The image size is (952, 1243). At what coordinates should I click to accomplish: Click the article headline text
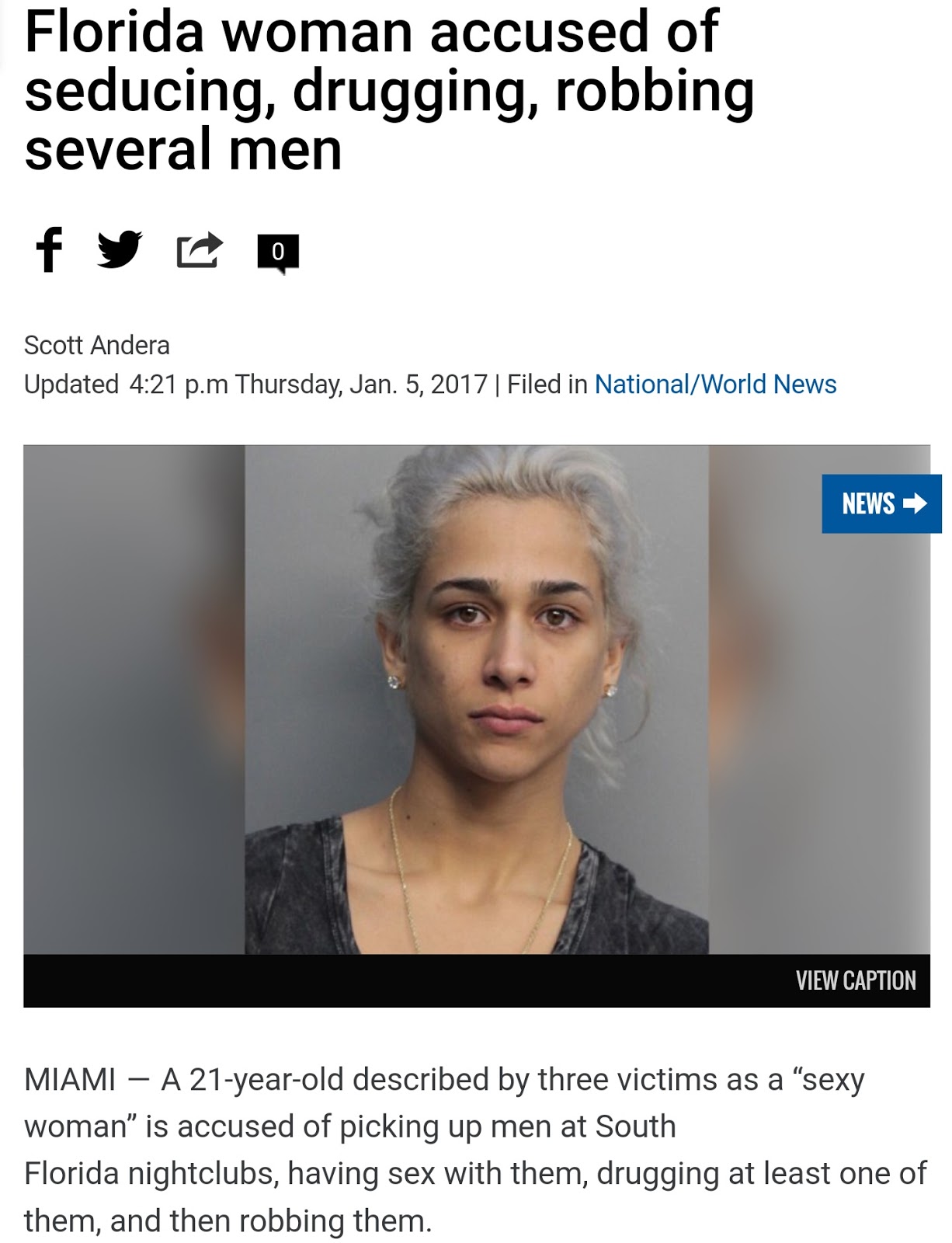(x=389, y=89)
